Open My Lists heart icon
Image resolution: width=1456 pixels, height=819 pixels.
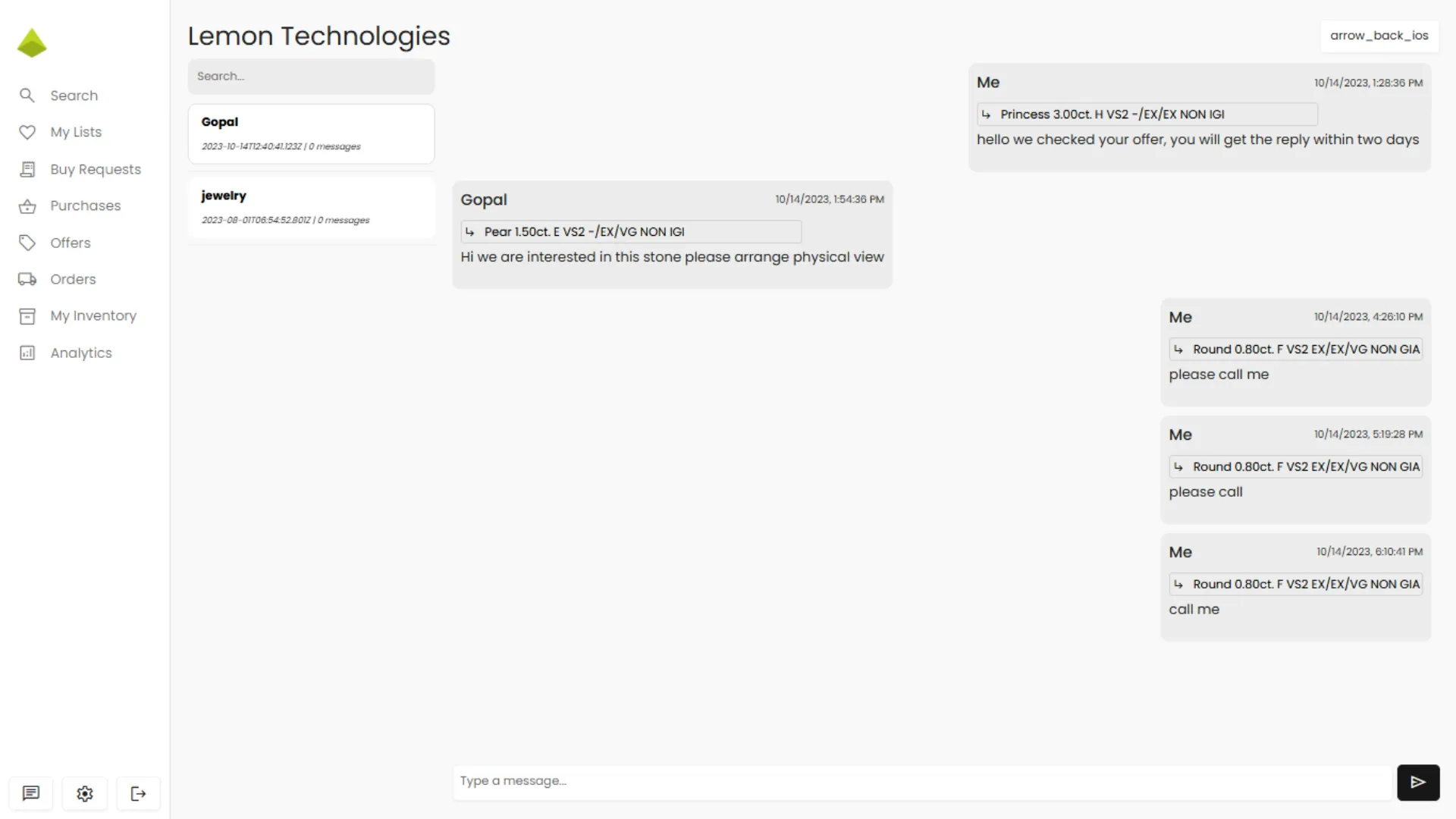(x=27, y=132)
